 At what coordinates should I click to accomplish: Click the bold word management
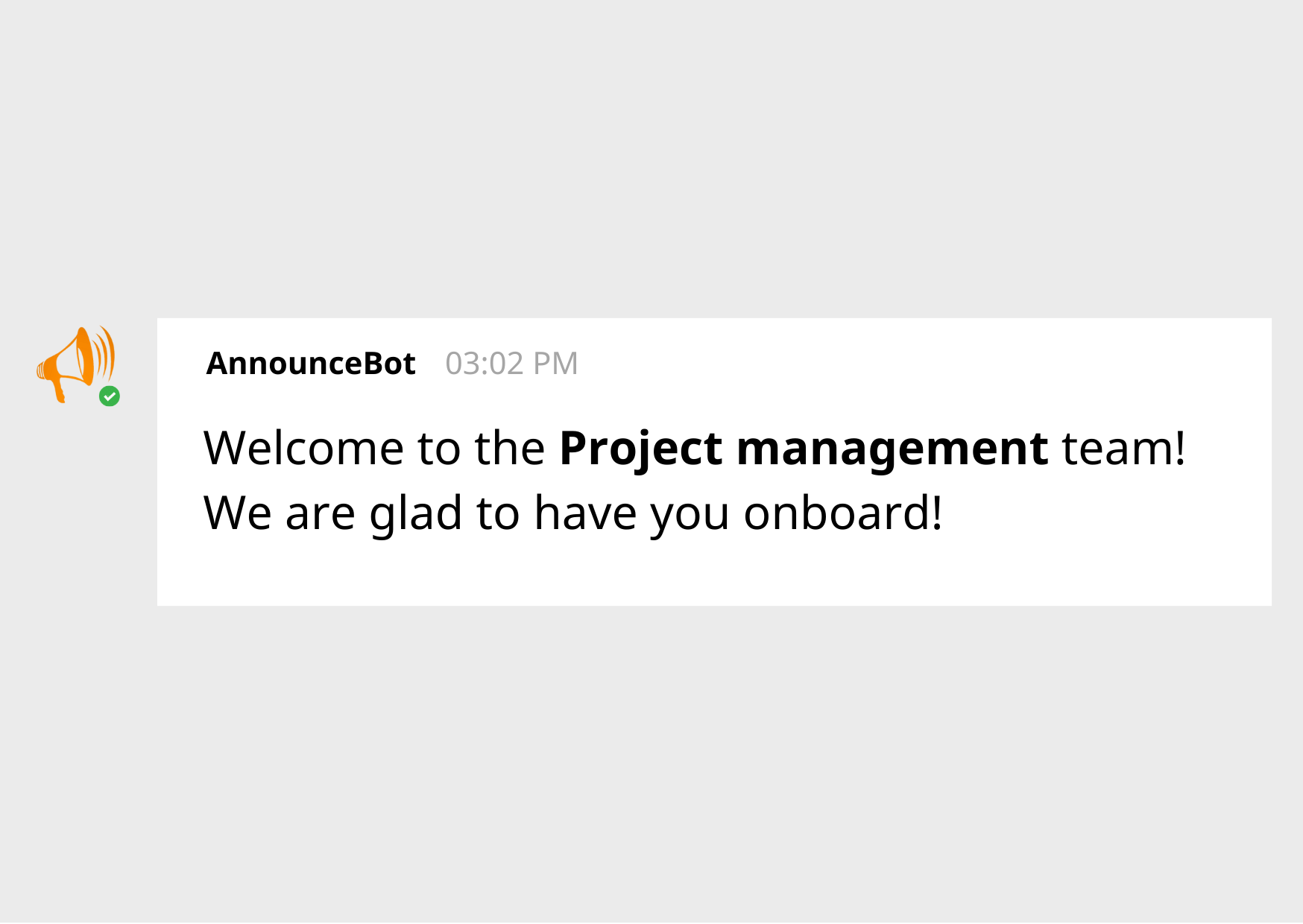point(892,449)
